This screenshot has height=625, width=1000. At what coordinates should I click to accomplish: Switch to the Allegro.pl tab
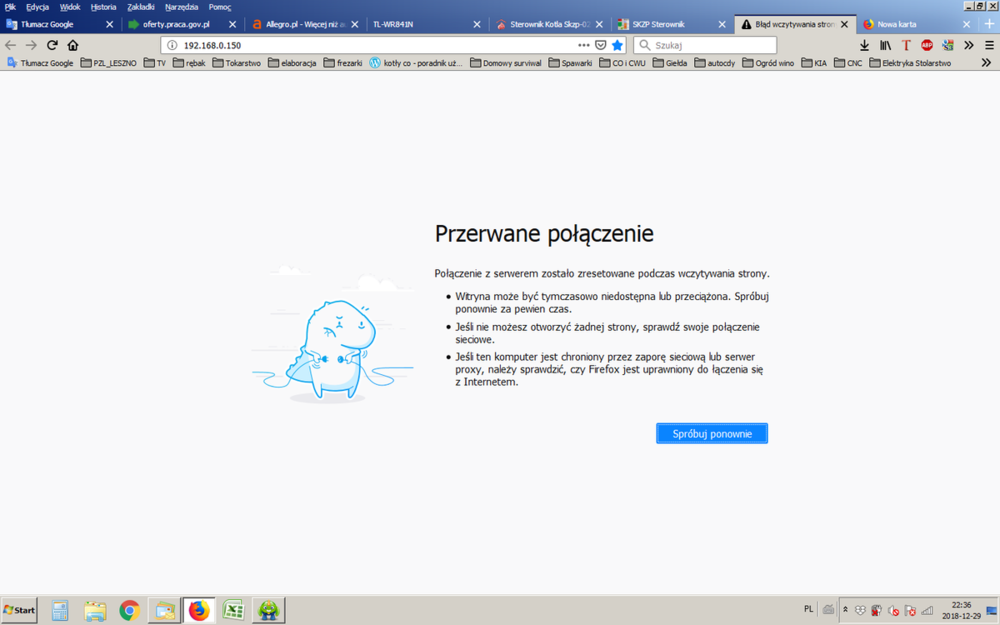[x=298, y=24]
